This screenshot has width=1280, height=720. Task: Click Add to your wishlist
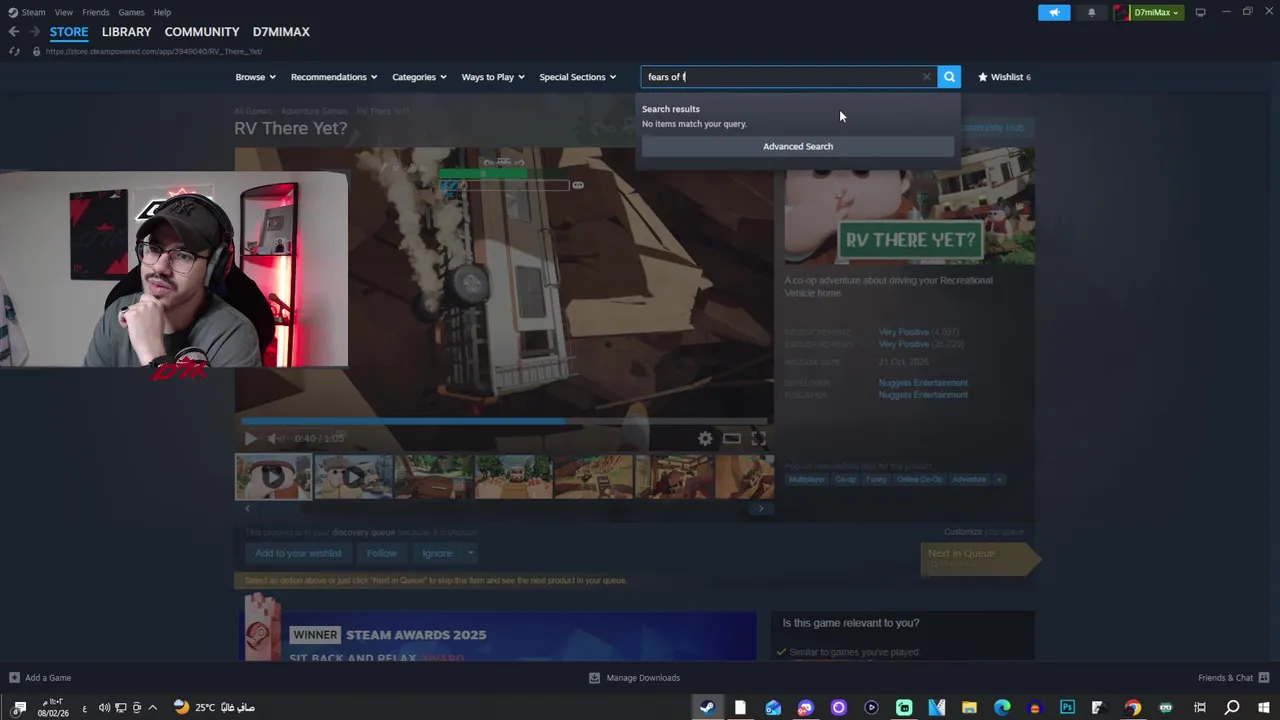pos(298,553)
